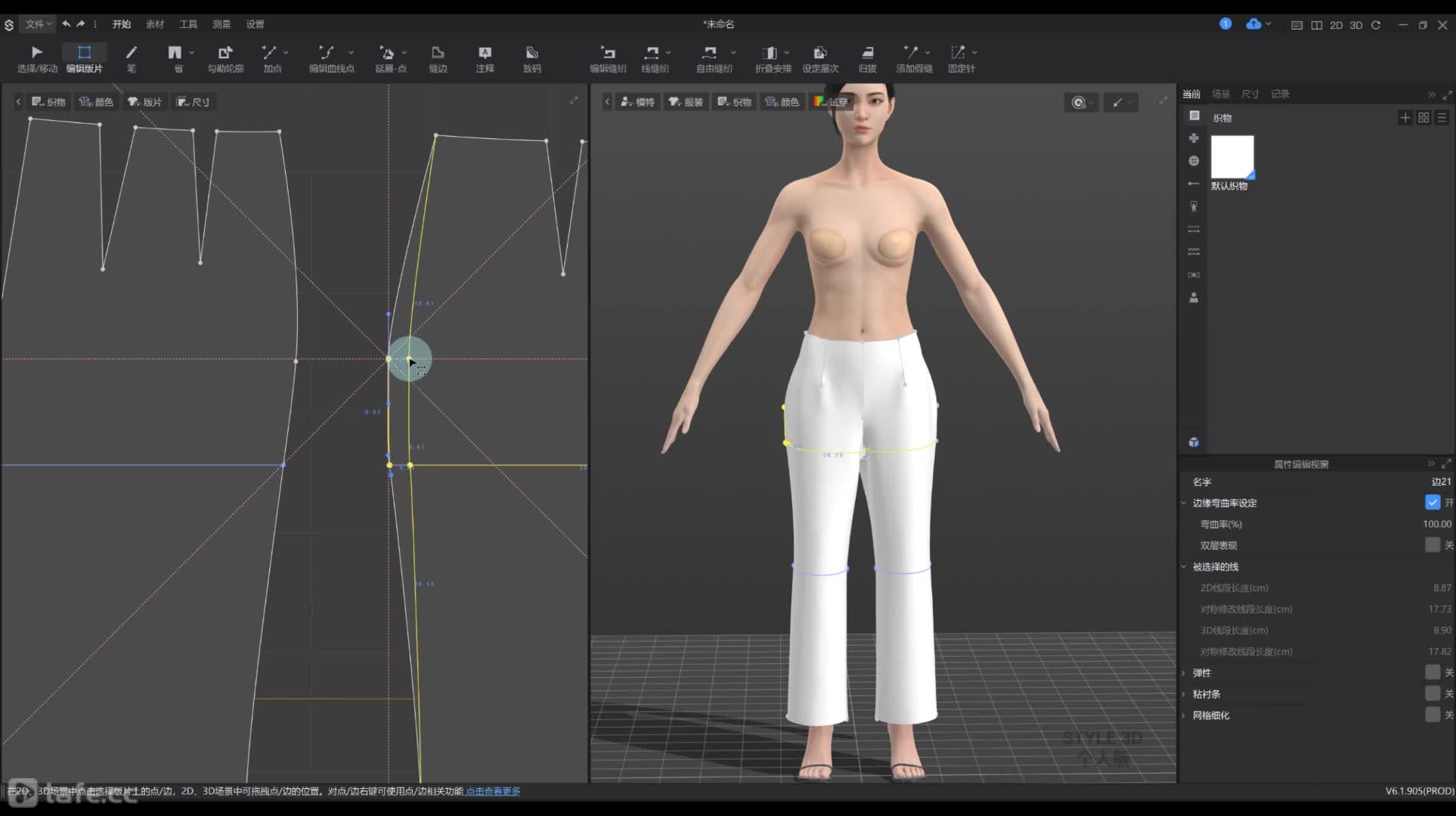The height and width of the screenshot is (816, 1456).
Task: Select the 加点 add point tool
Action: point(270,58)
